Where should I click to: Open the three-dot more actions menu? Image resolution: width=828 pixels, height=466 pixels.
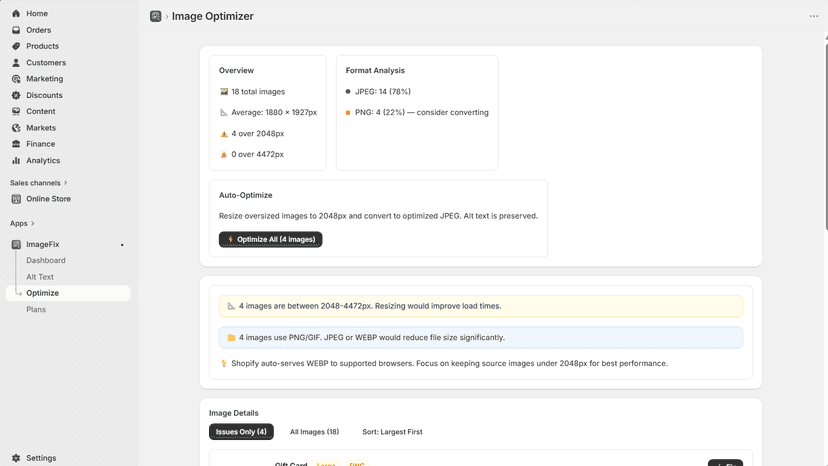click(x=814, y=16)
